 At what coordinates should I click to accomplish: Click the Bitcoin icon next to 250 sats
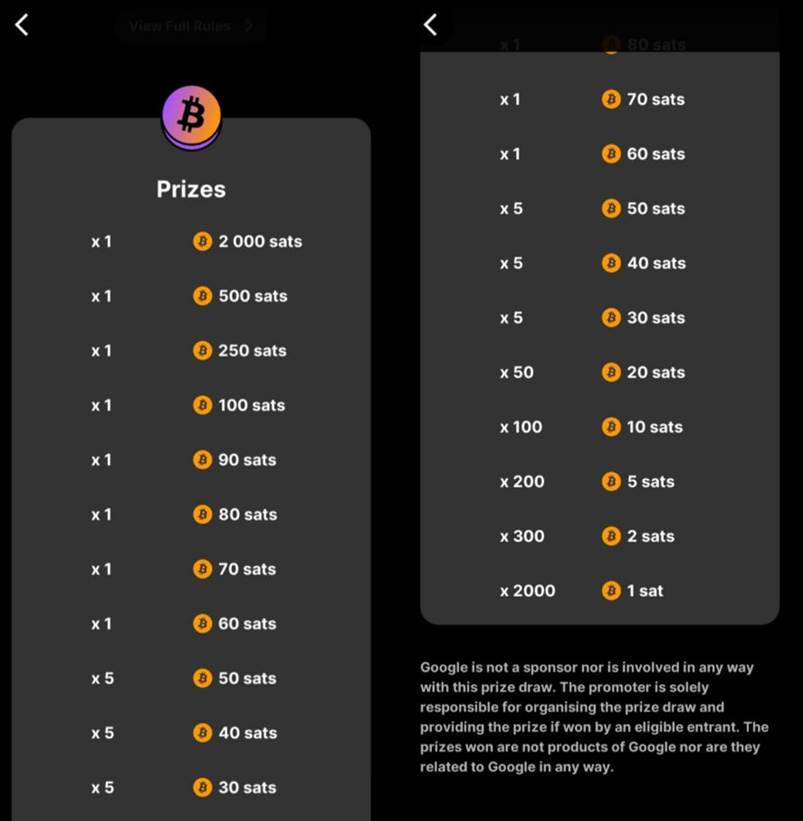point(203,350)
